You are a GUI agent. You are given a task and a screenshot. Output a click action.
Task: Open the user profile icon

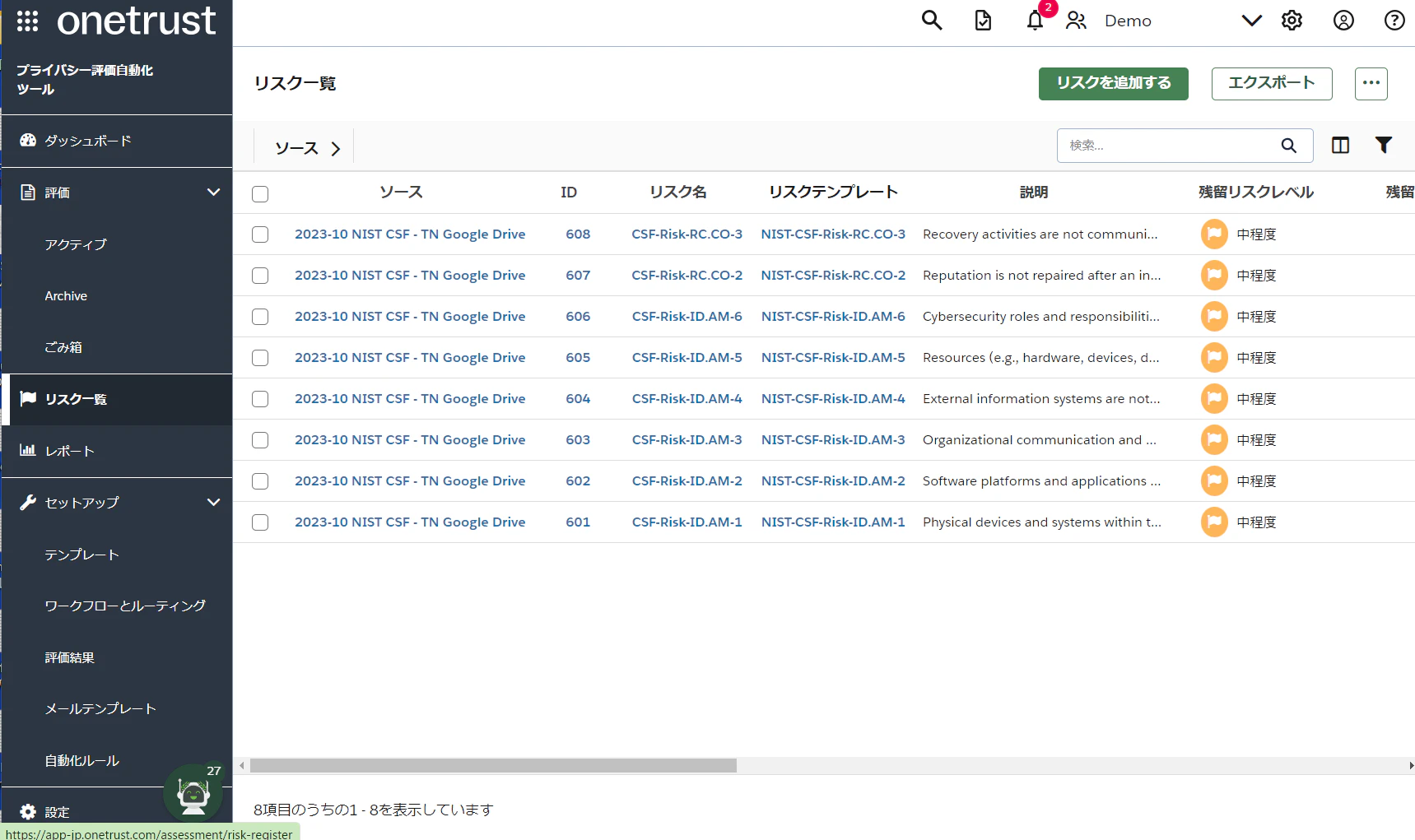click(x=1343, y=20)
